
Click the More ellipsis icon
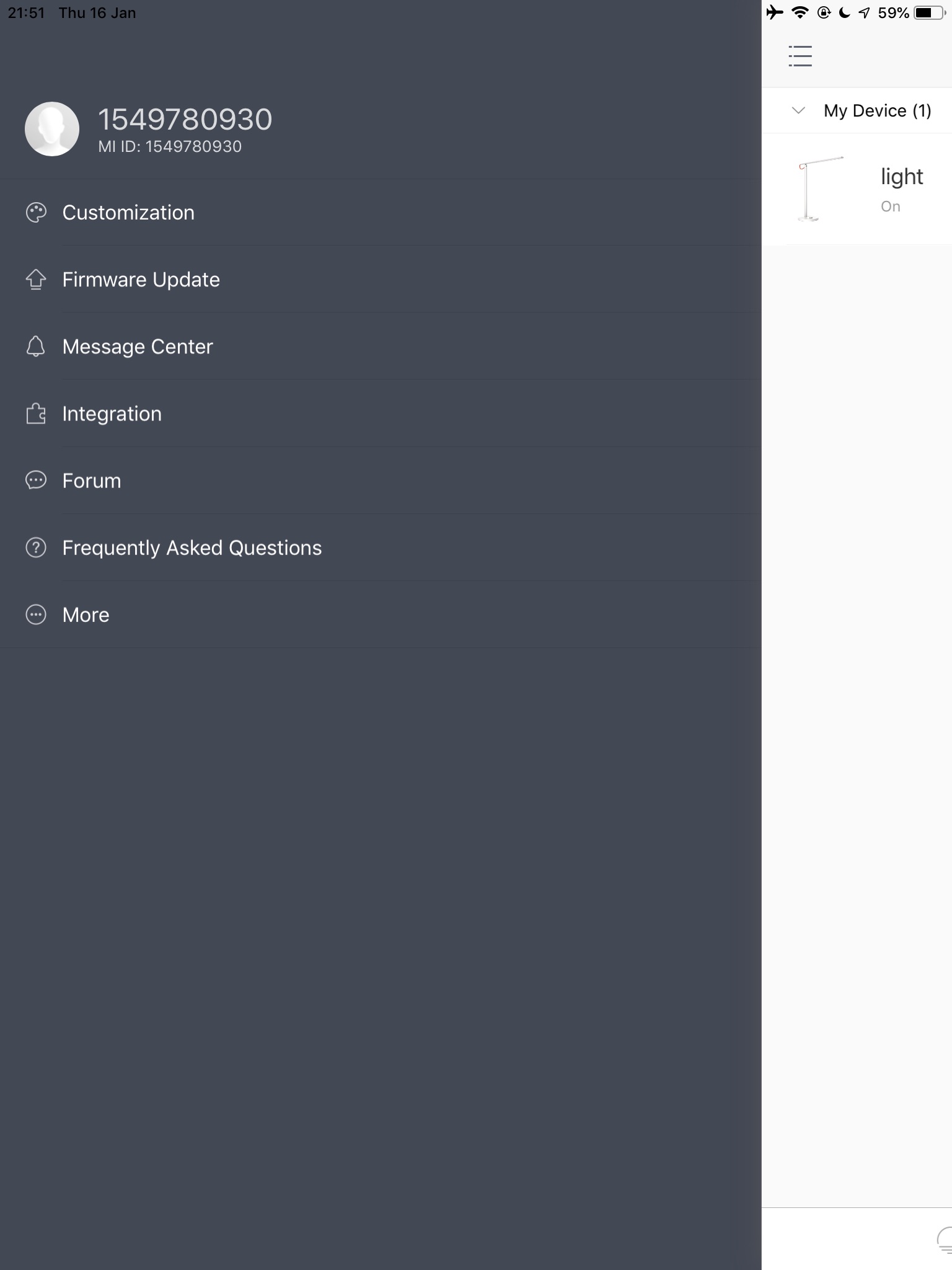(36, 615)
